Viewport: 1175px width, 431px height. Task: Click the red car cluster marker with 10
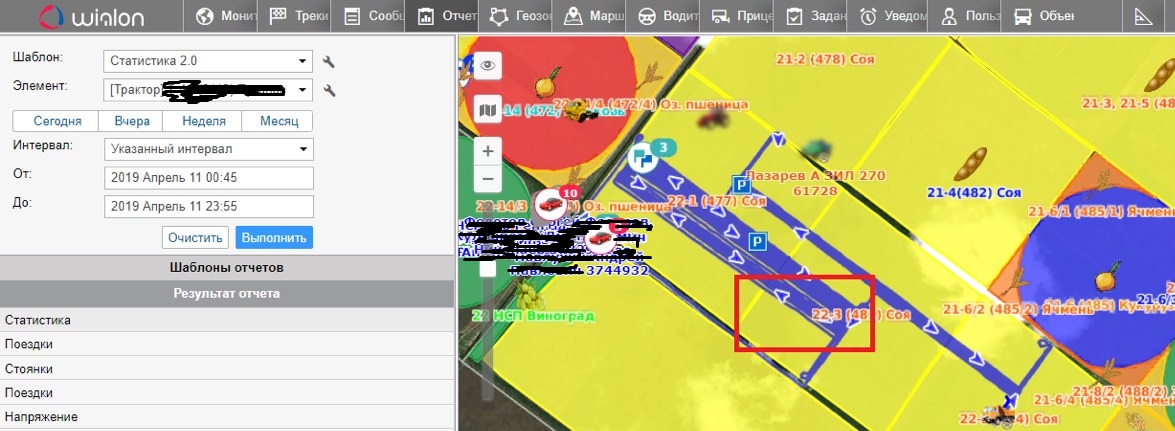[x=551, y=204]
